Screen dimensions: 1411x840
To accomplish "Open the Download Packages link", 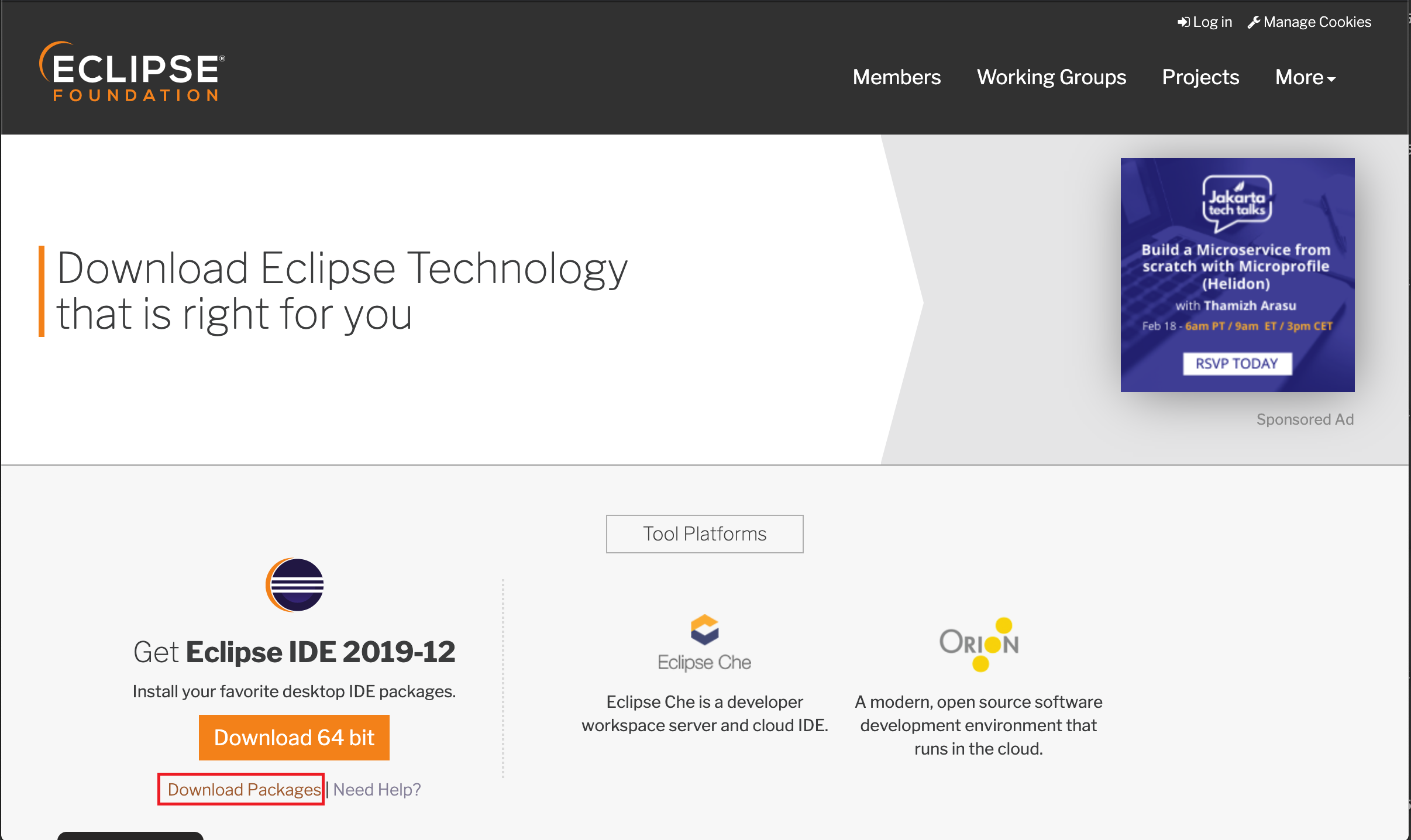I will [x=244, y=789].
